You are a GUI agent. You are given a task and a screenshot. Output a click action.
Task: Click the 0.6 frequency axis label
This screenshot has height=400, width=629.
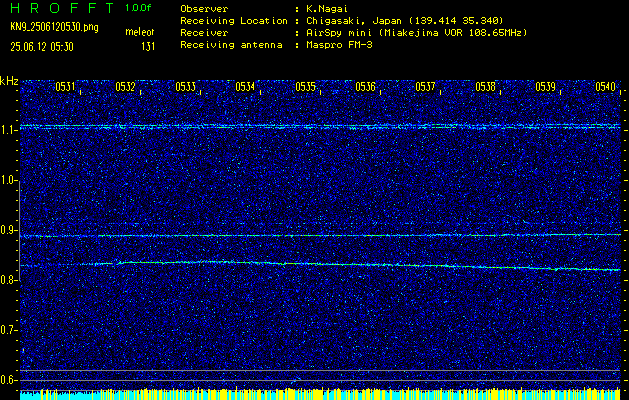8,380
